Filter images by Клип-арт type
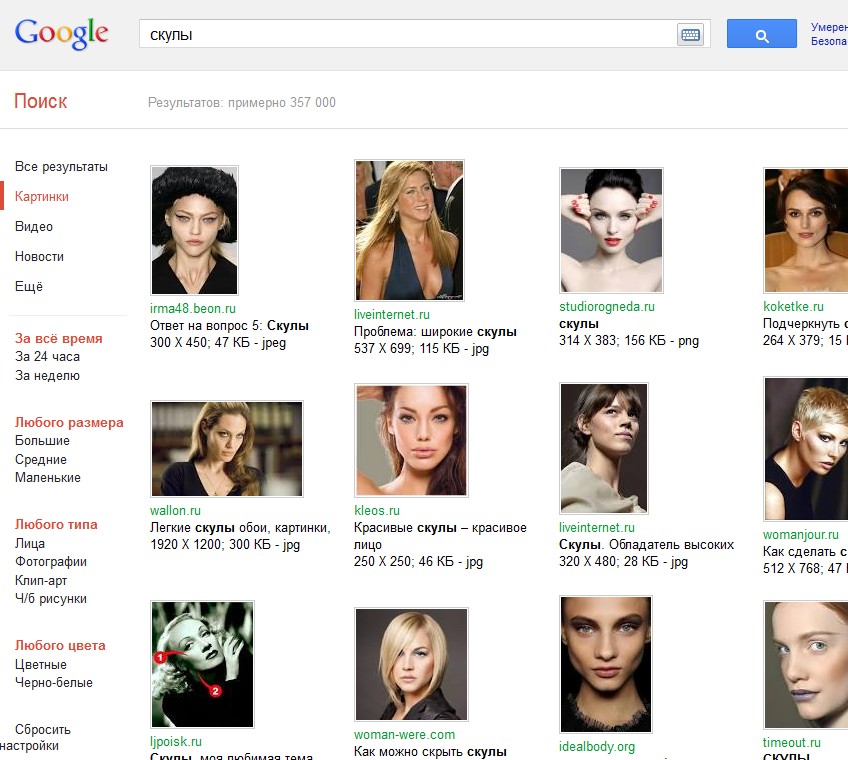This screenshot has width=848, height=760. pyautogui.click(x=41, y=580)
